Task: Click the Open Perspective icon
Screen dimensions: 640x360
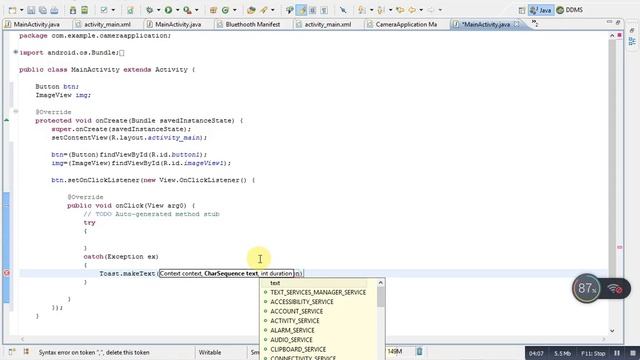Action: click(x=522, y=10)
